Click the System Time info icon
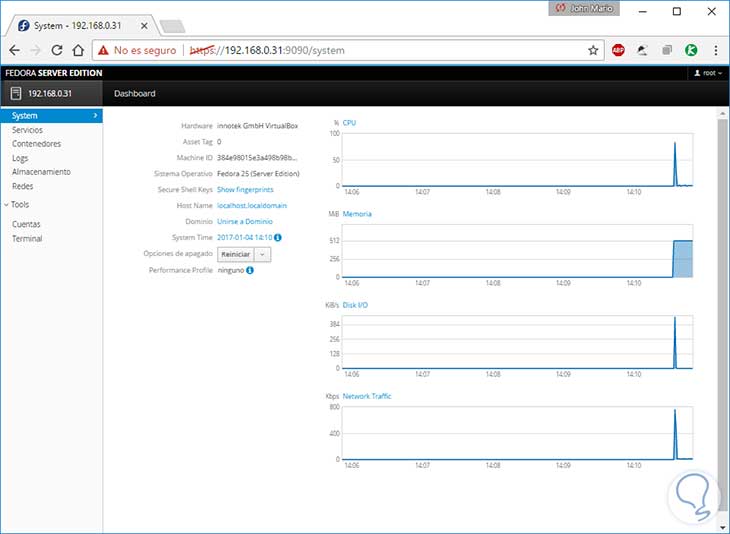 click(x=278, y=237)
